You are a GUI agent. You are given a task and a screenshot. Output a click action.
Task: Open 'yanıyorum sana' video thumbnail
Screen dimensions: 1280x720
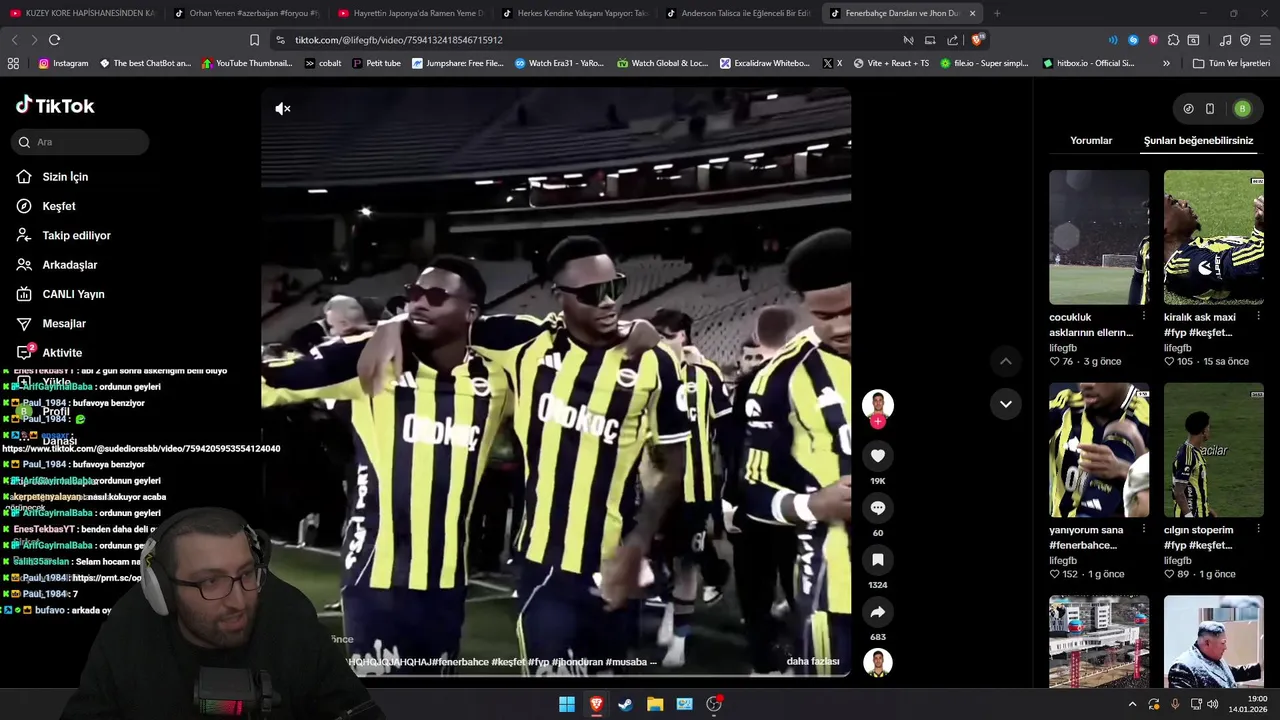pyautogui.click(x=1099, y=450)
